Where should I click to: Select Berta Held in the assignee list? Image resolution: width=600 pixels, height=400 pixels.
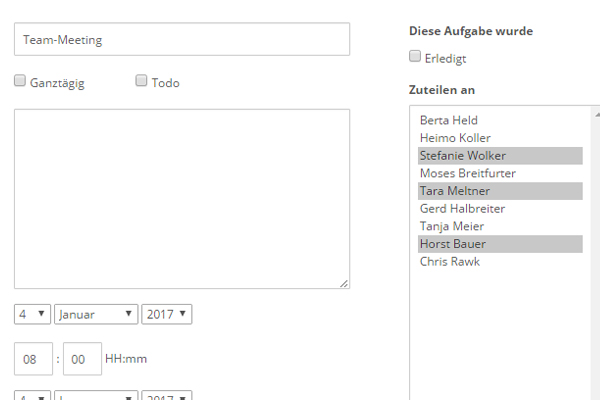point(500,120)
